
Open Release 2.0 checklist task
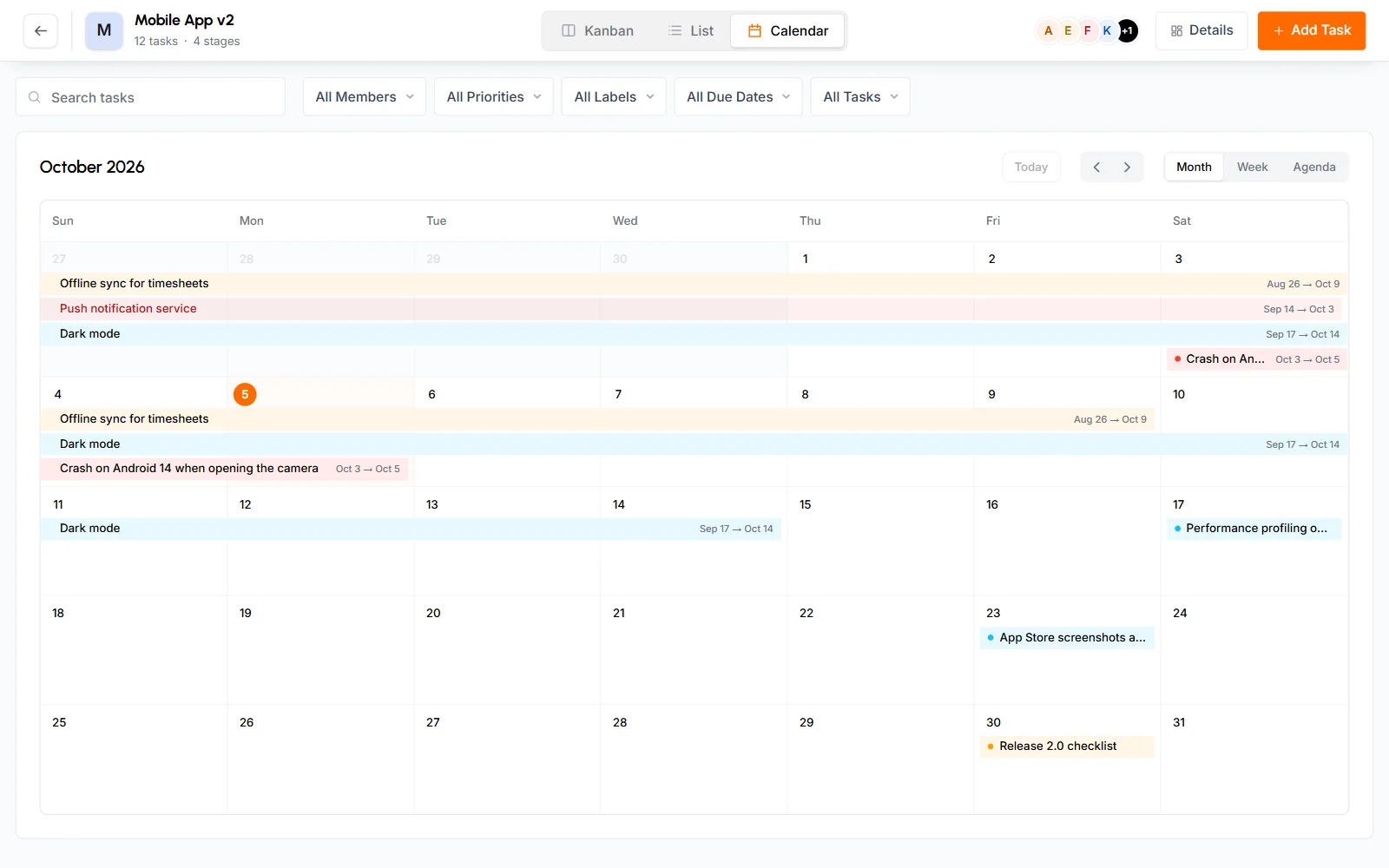tap(1067, 746)
